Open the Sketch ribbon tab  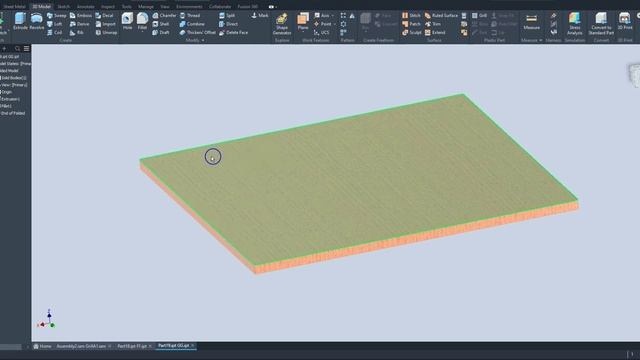(x=63, y=7)
